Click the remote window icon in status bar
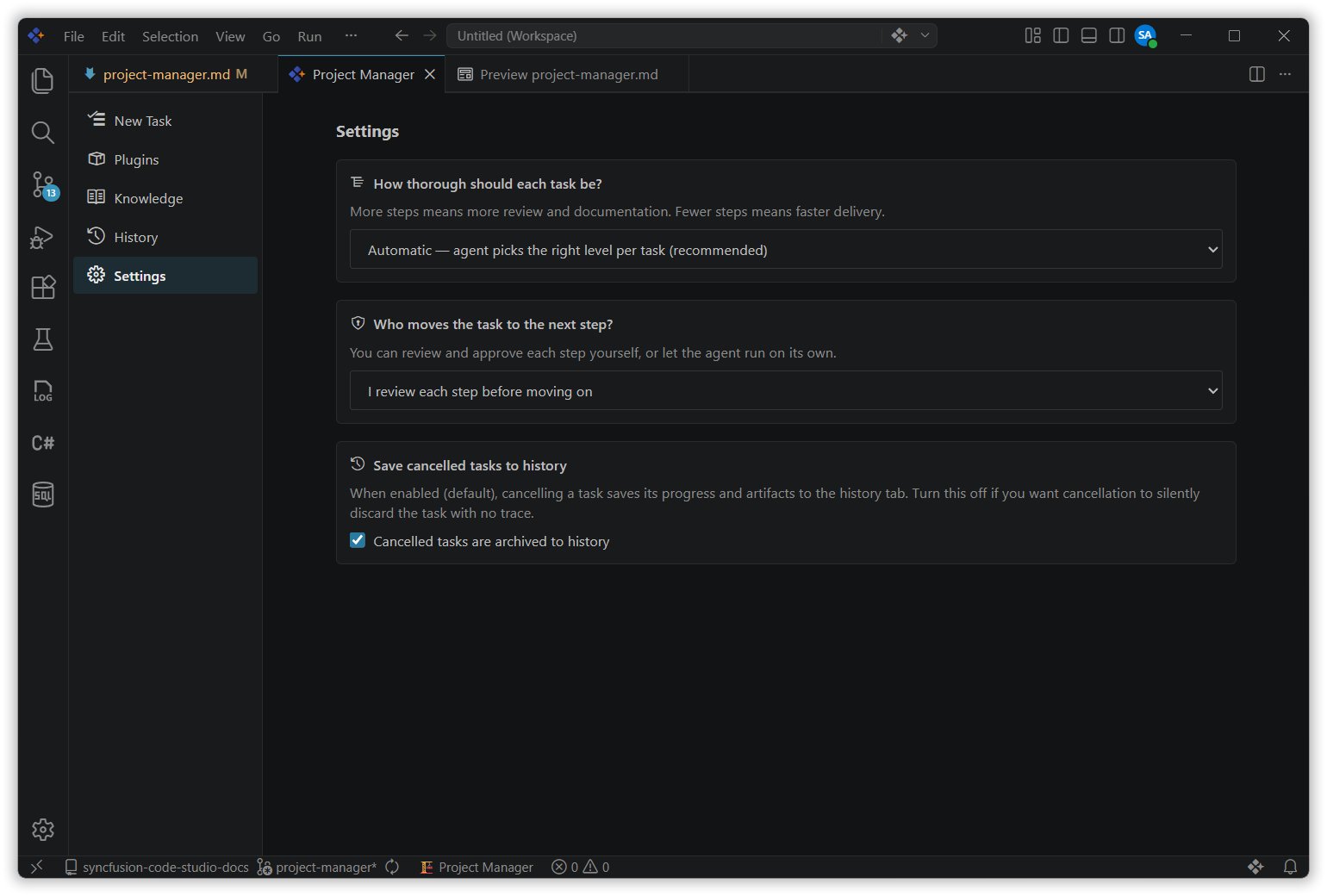 (x=37, y=867)
